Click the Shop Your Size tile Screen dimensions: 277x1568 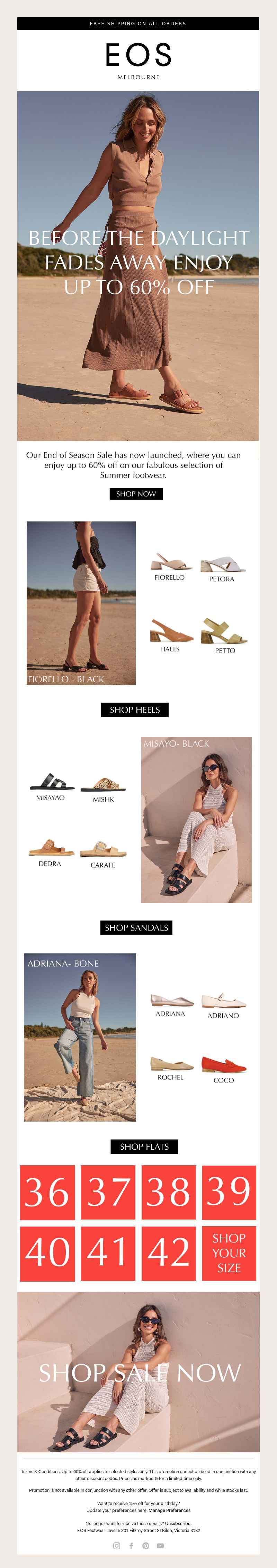[x=229, y=1253]
